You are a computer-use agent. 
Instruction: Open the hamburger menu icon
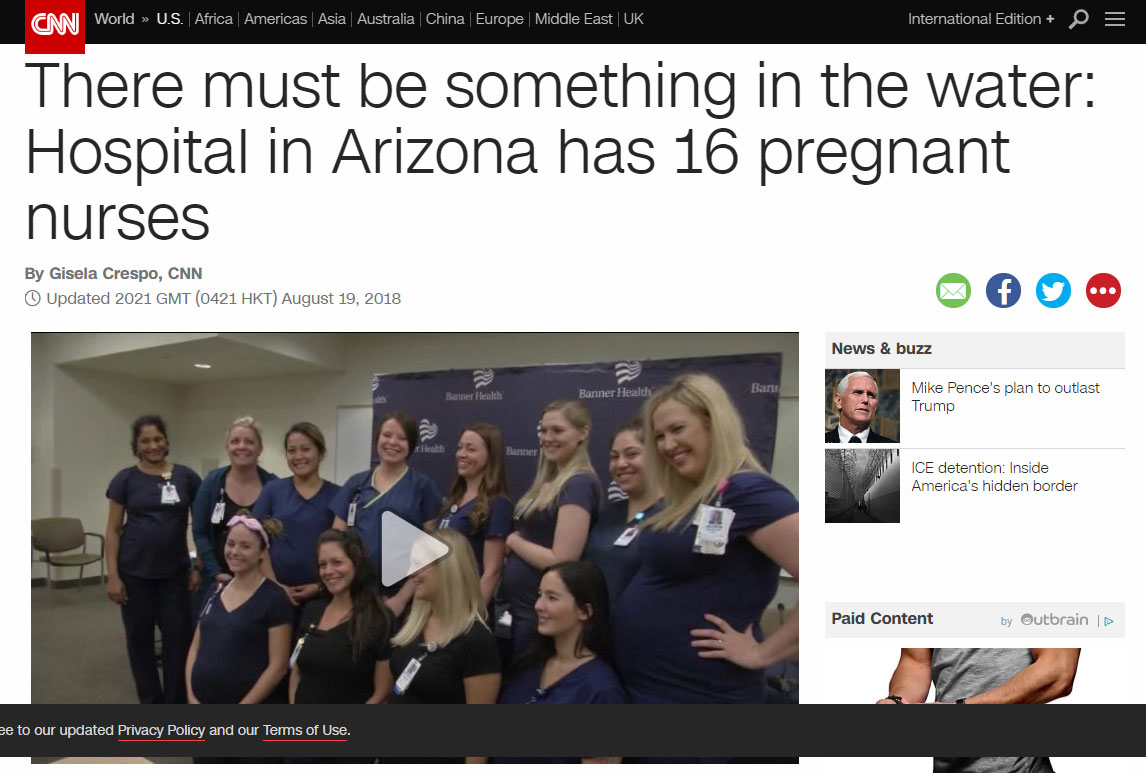1115,19
